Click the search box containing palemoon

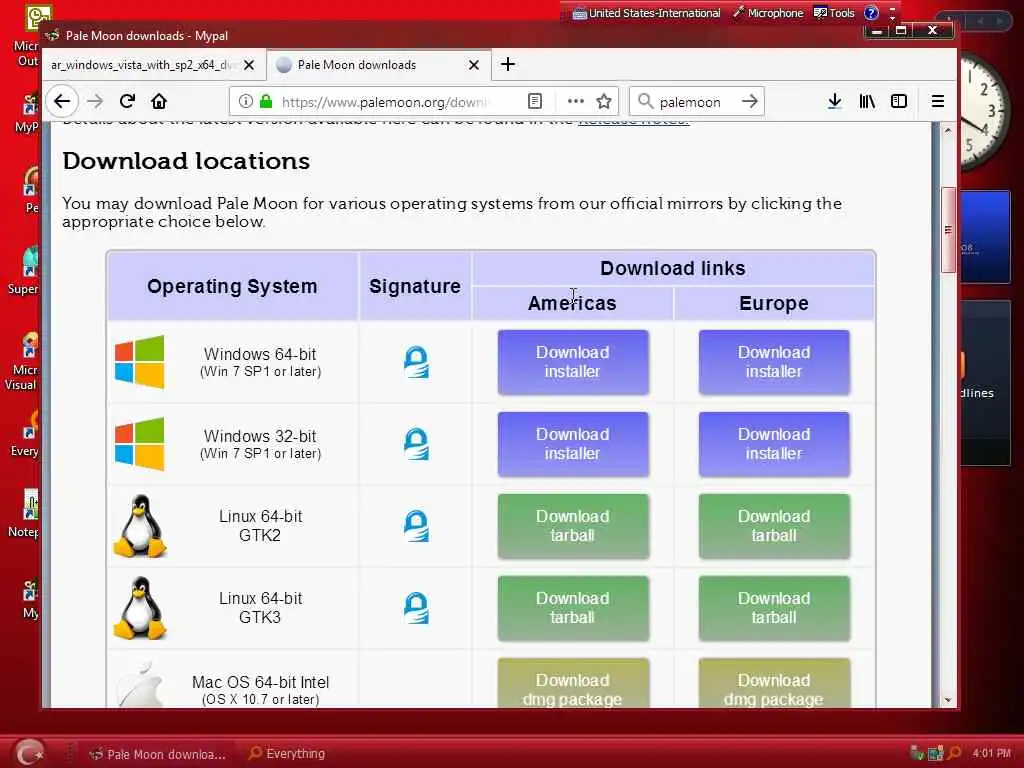point(697,102)
